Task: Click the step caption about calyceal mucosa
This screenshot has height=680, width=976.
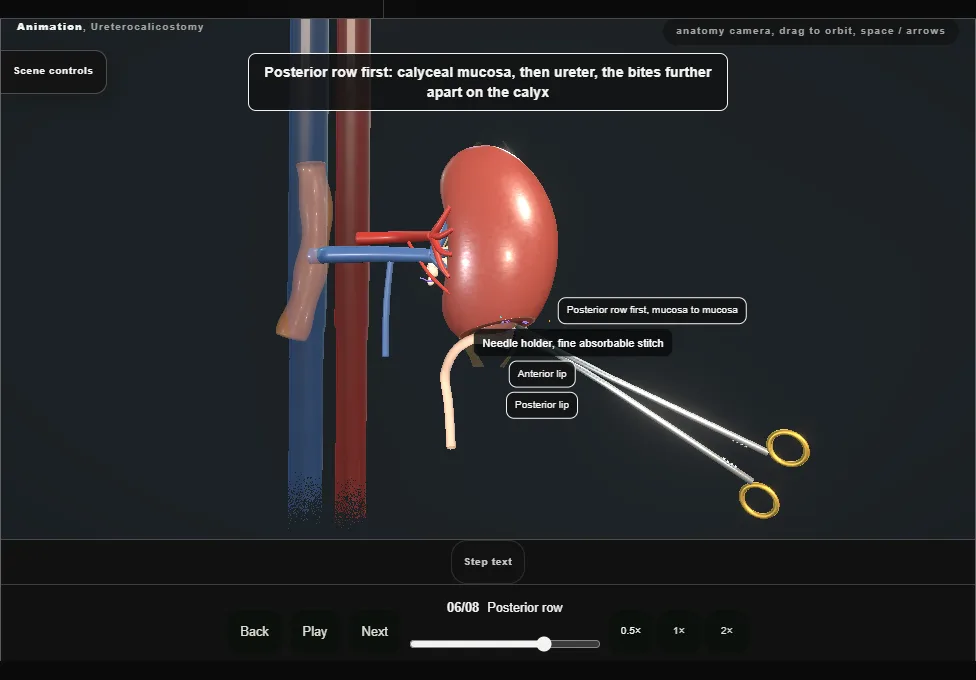Action: (x=488, y=82)
